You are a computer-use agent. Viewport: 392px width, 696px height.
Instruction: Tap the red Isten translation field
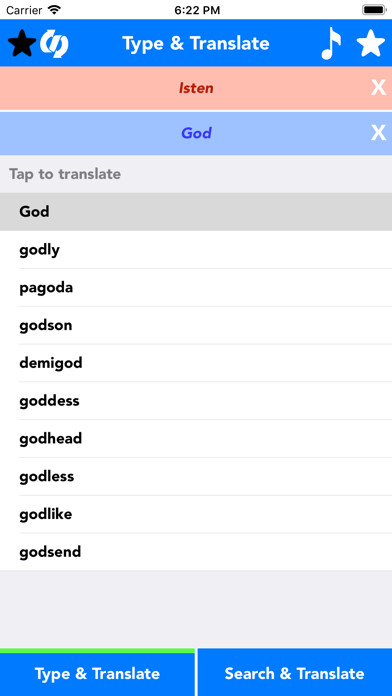point(196,88)
